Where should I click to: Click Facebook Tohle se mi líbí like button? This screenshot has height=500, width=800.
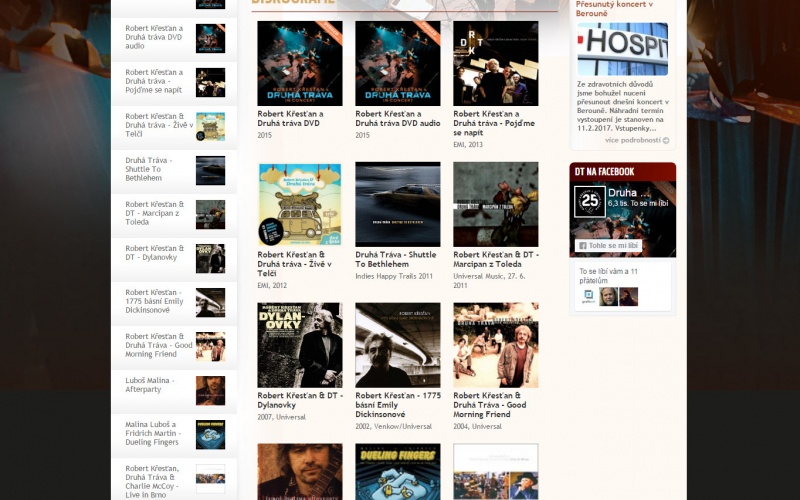tap(608, 245)
